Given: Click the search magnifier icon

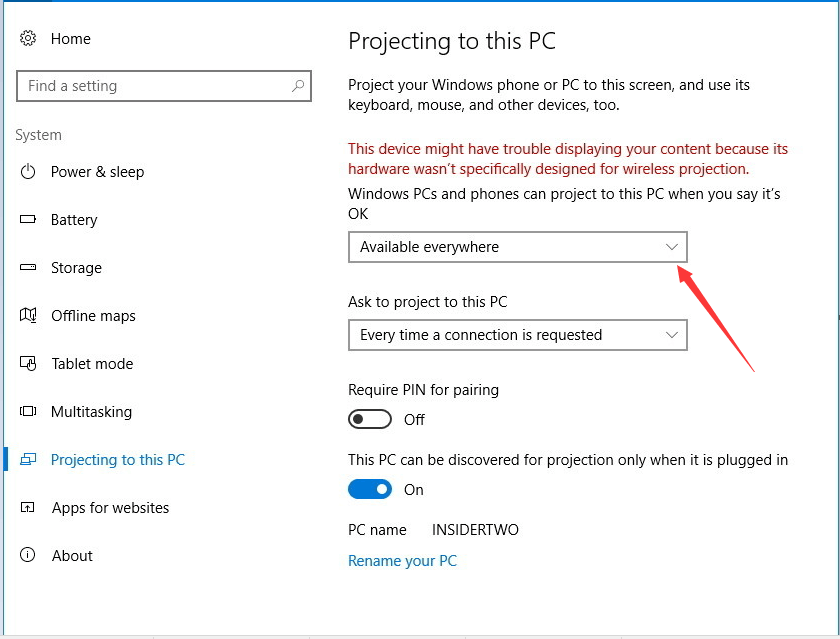Looking at the screenshot, I should tap(298, 86).
